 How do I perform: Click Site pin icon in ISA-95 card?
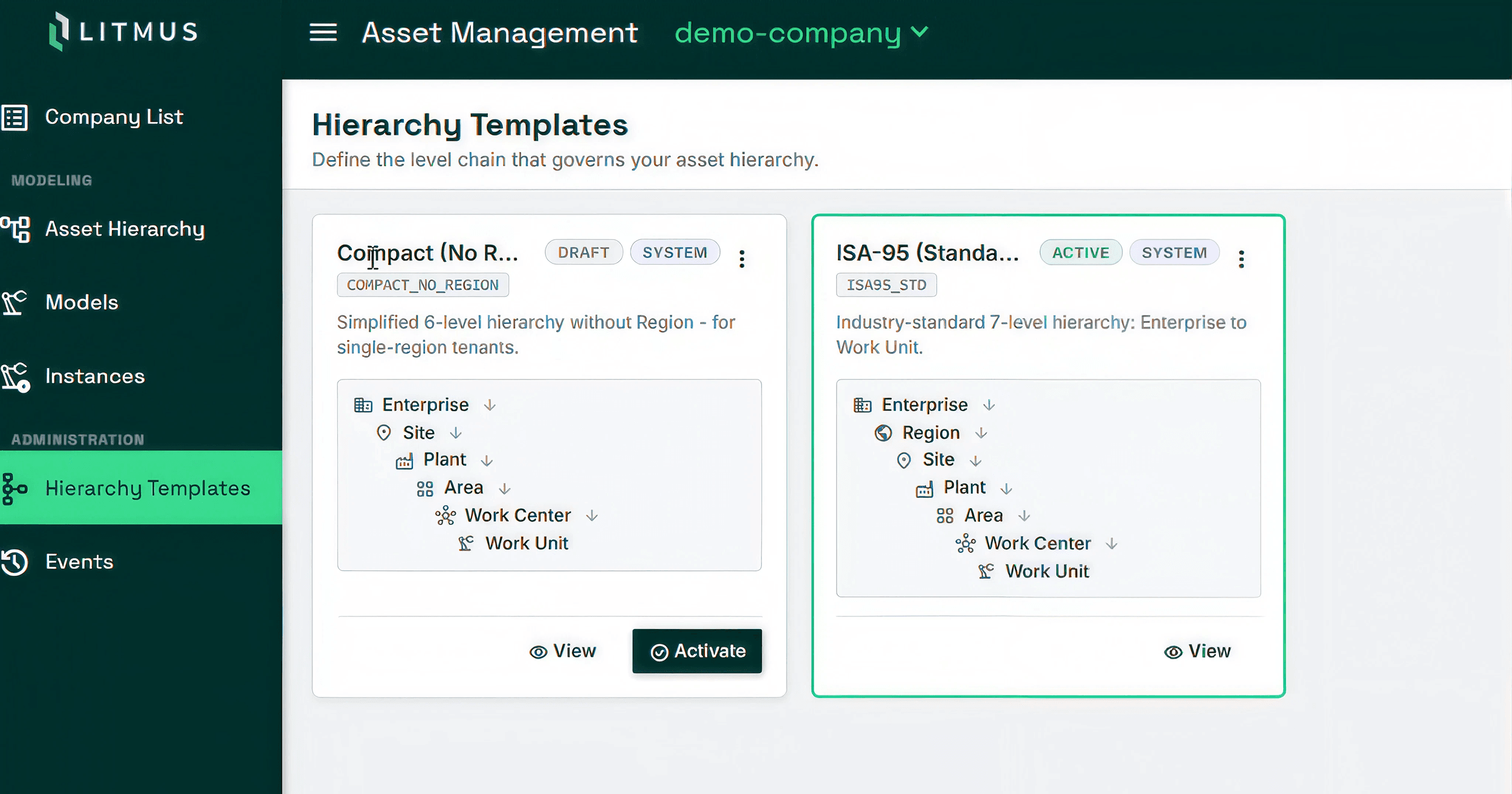904,461
